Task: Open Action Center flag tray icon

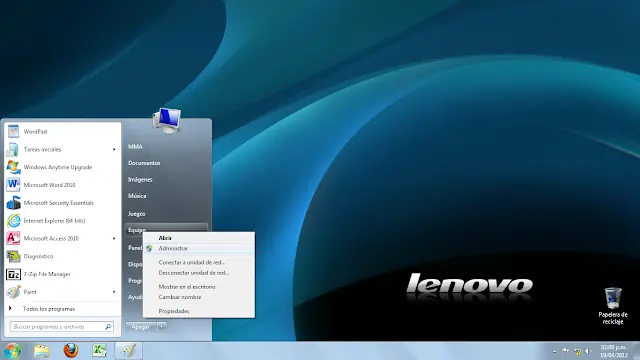Action: (x=565, y=351)
